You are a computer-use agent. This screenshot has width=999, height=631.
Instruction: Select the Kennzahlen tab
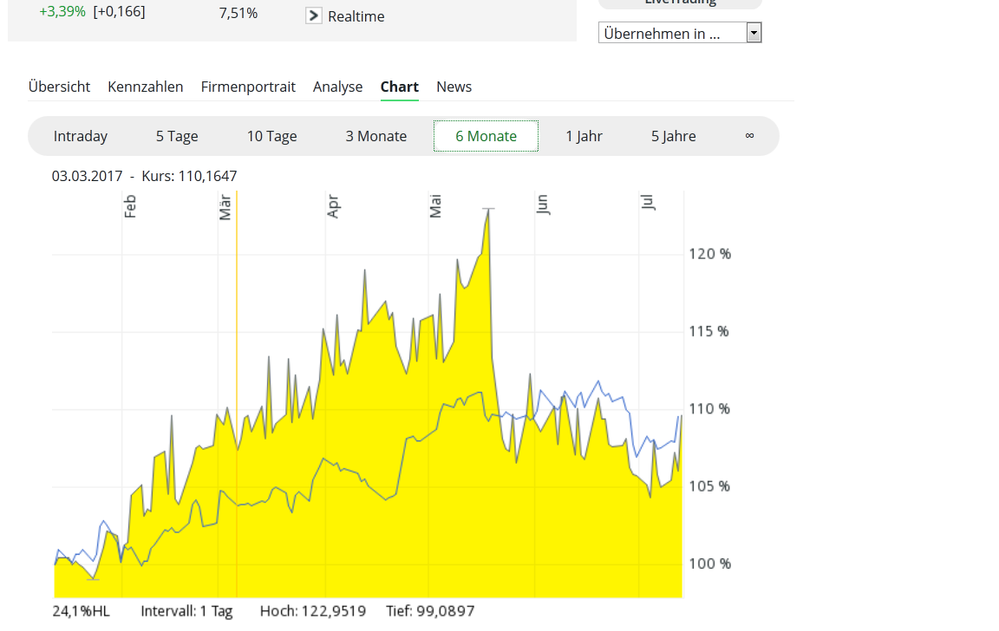tap(145, 87)
